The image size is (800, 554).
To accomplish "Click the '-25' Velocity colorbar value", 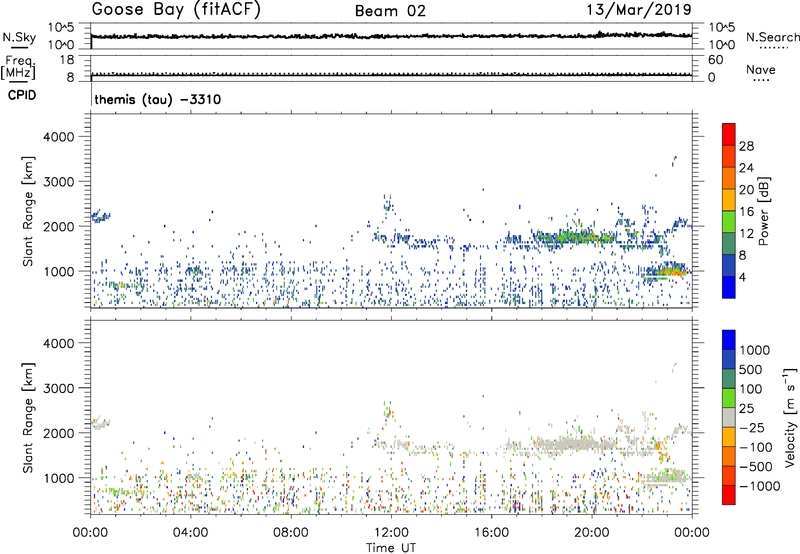I will point(751,428).
